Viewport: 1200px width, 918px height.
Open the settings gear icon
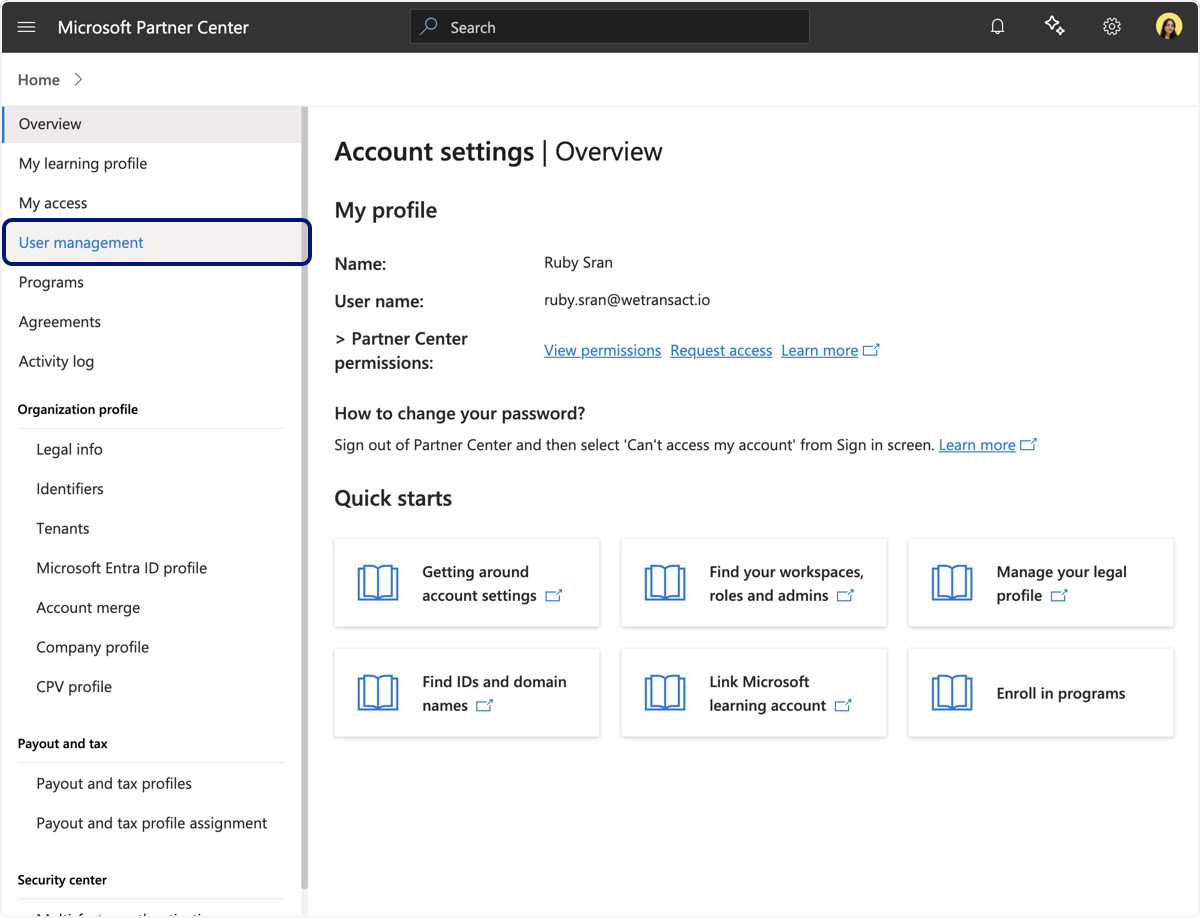coord(1112,27)
